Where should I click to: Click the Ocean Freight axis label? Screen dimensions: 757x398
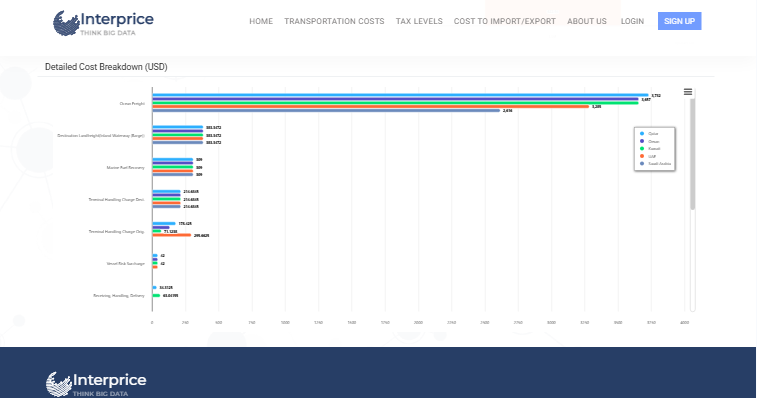click(132, 103)
